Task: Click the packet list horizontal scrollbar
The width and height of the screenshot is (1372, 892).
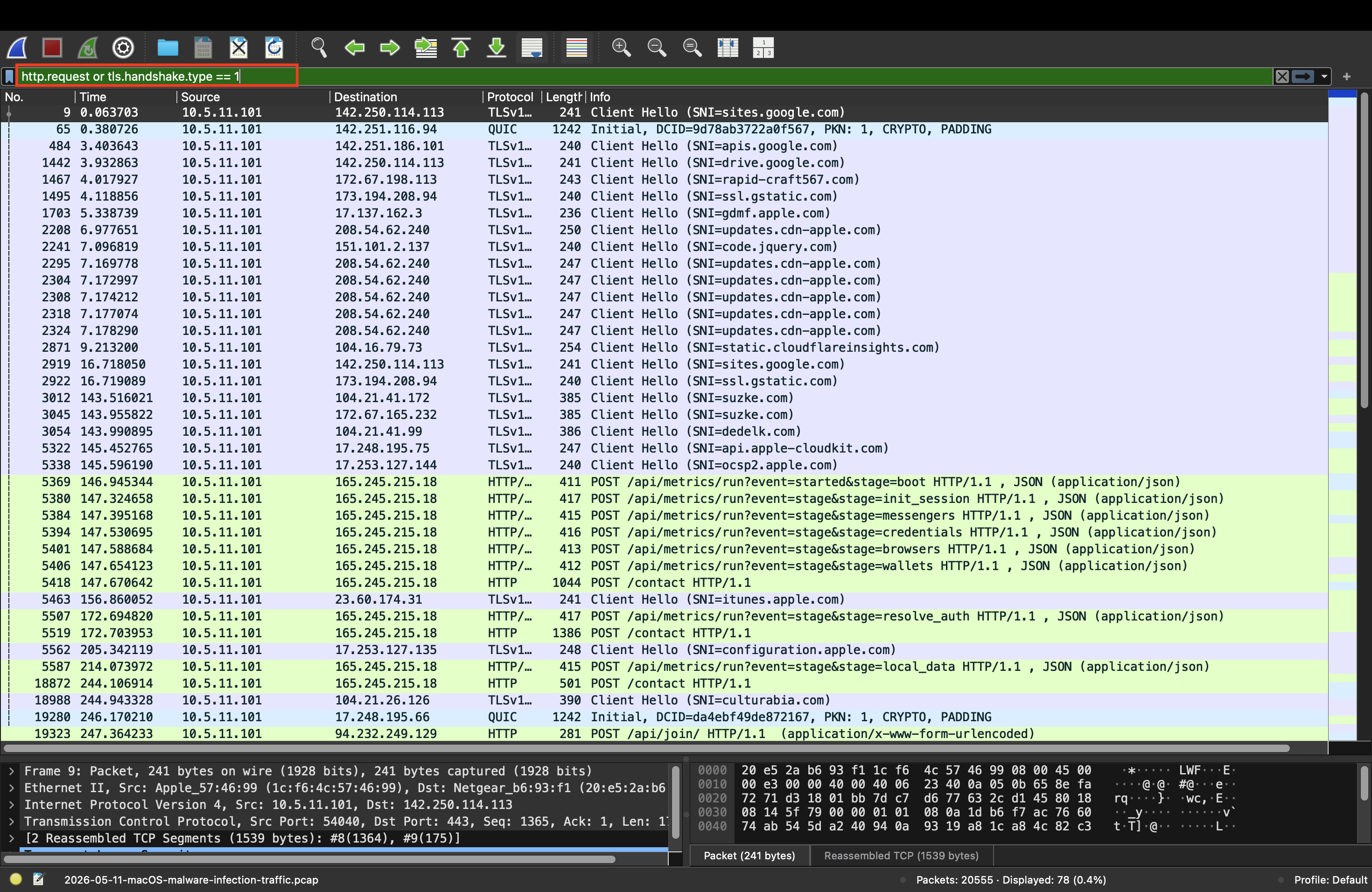Action: [646, 748]
